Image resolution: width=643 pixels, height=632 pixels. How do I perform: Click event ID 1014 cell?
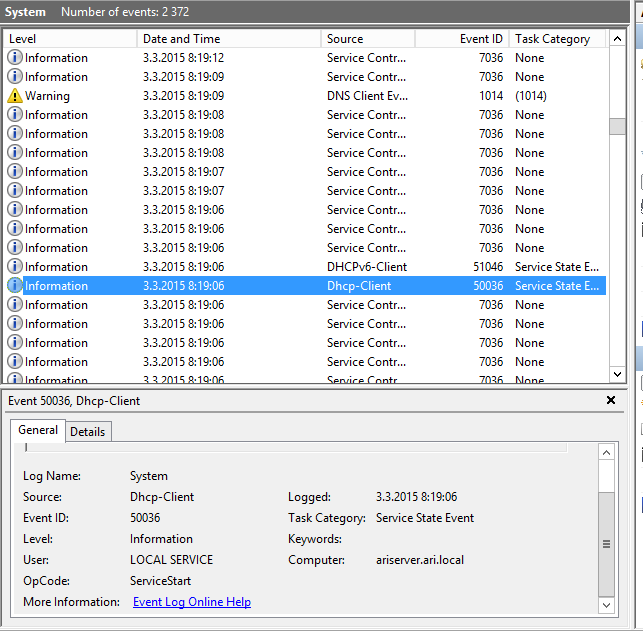coord(491,96)
